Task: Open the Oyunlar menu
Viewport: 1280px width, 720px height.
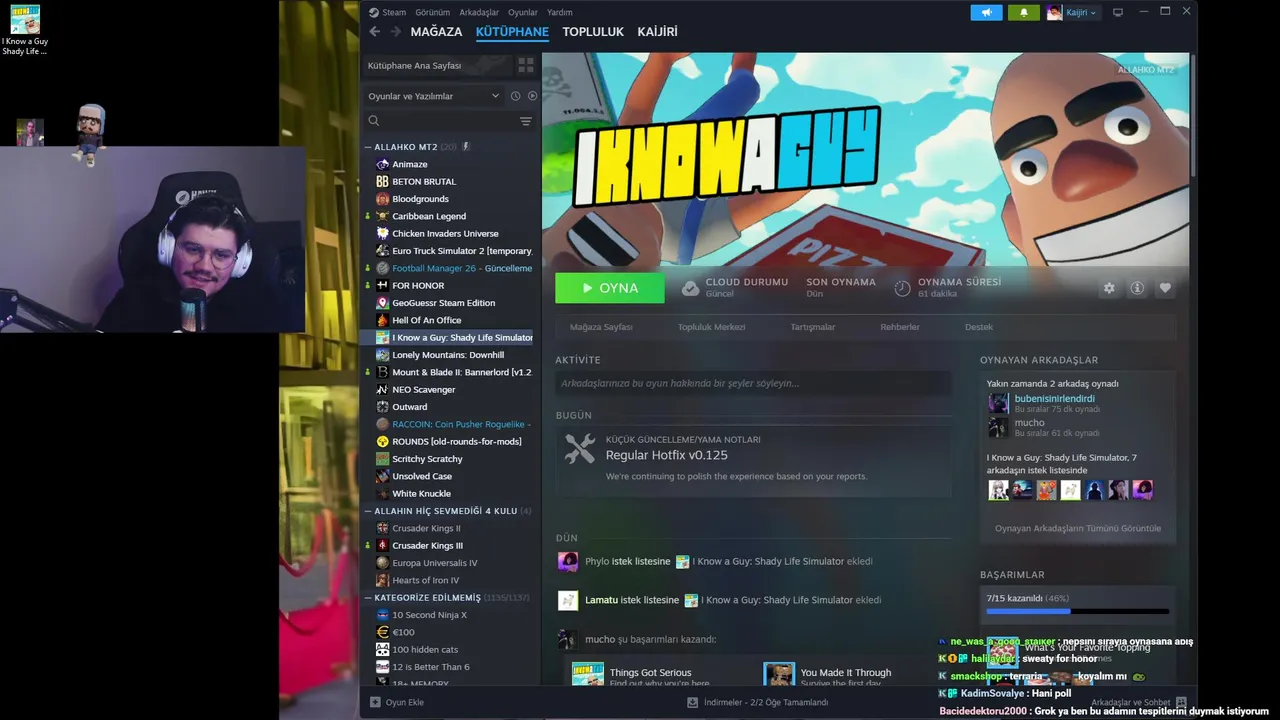Action: click(522, 12)
